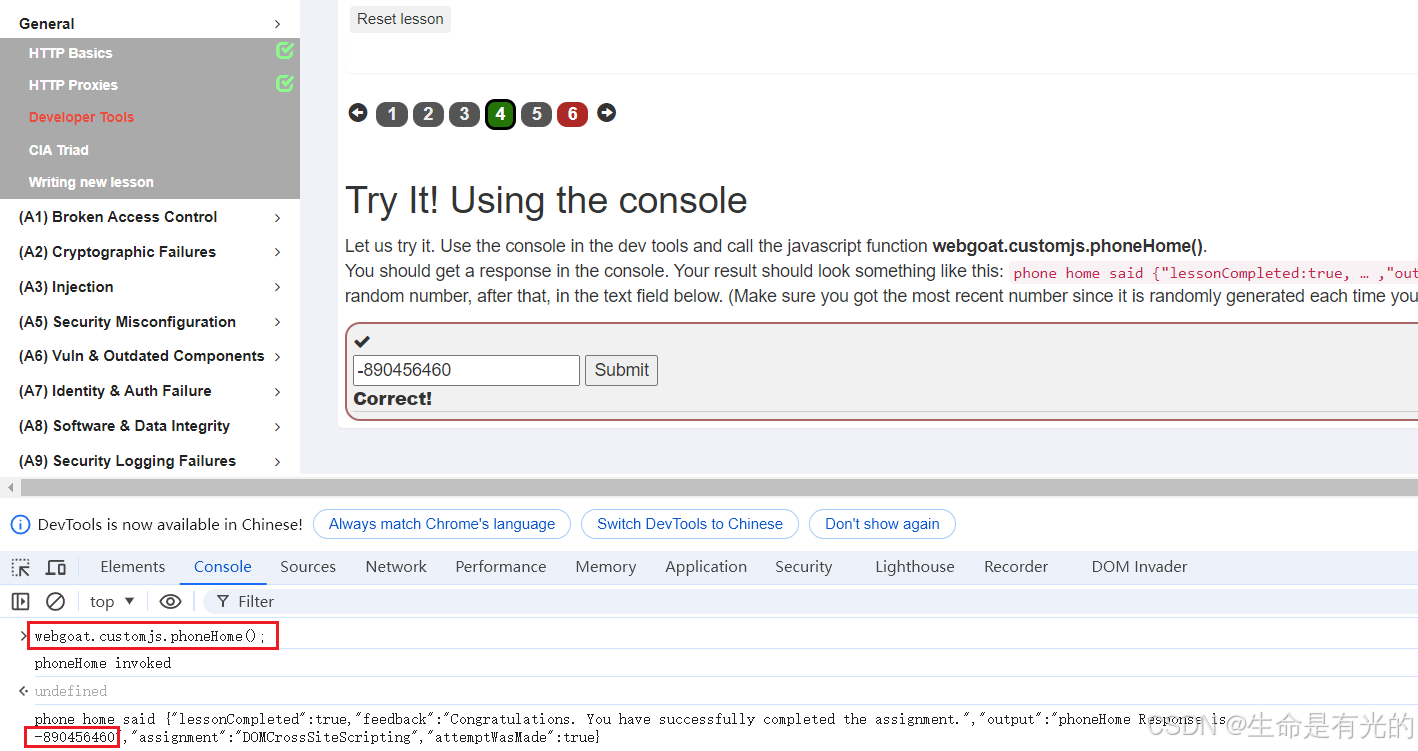Collapse the General category chevron
The width and height of the screenshot is (1418, 751).
click(277, 24)
